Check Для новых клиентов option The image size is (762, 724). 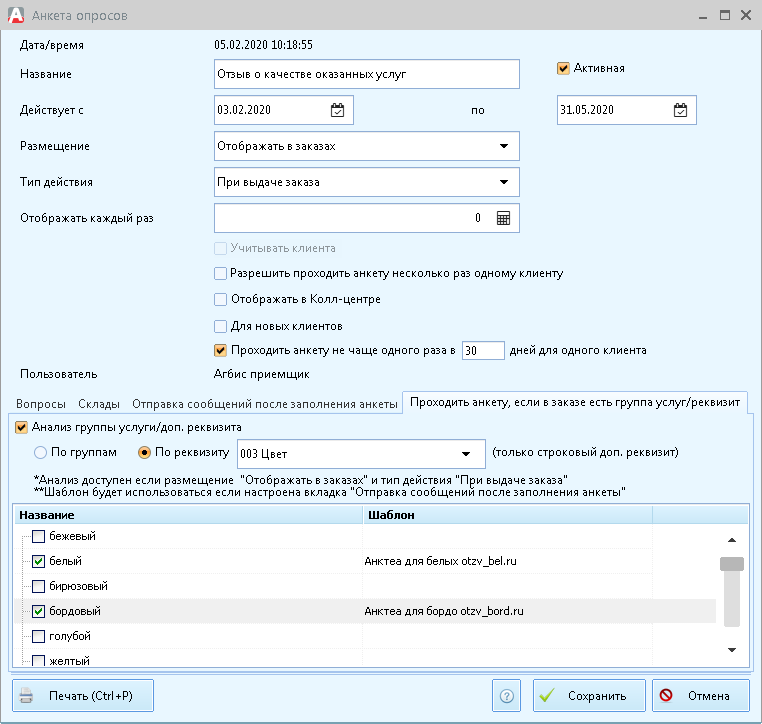(220, 326)
